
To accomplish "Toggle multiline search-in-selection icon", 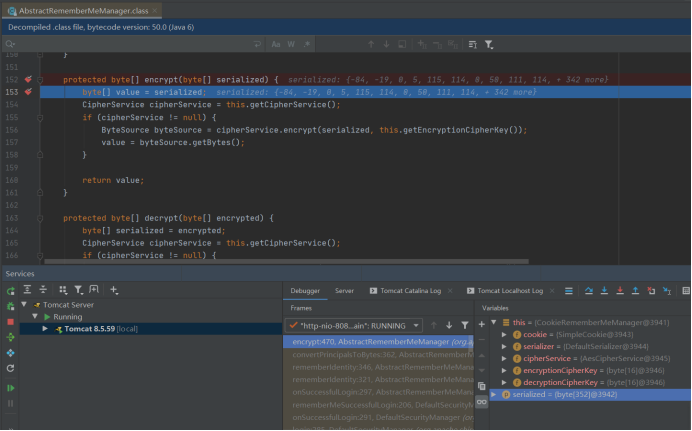I will 473,44.
